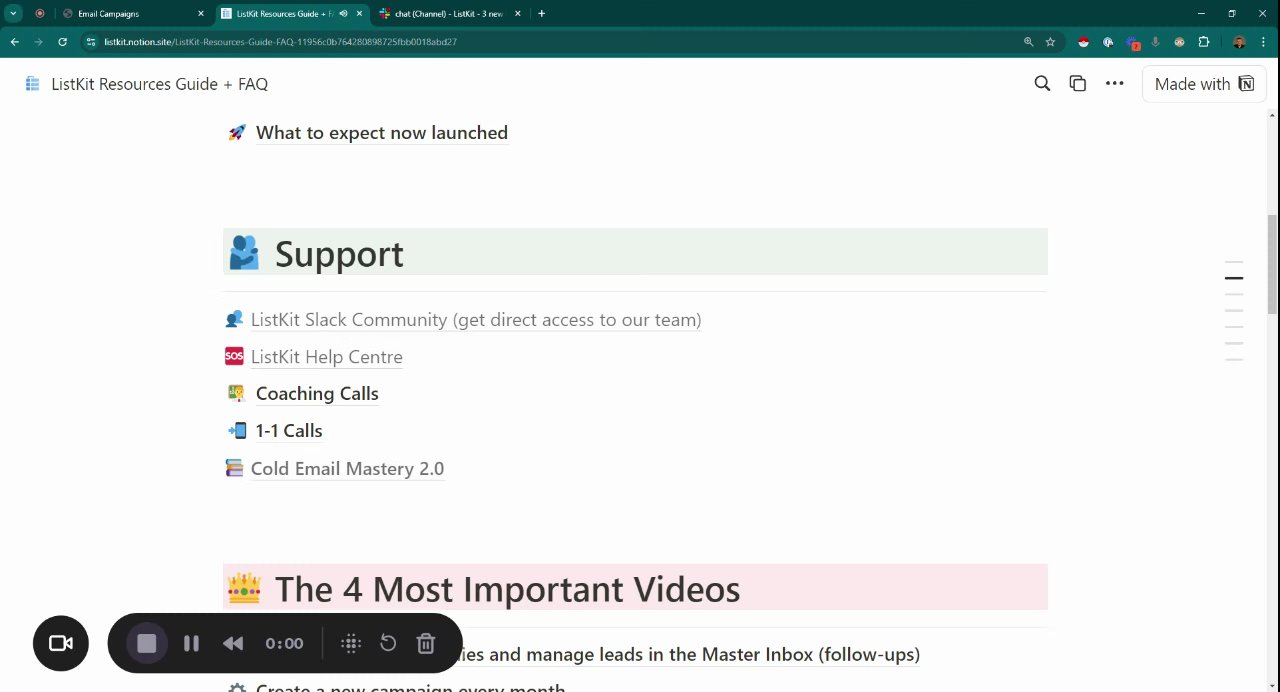Screen dimensions: 1280x692
Task: Open the Extensions puzzle menu
Action: pos(1204,42)
